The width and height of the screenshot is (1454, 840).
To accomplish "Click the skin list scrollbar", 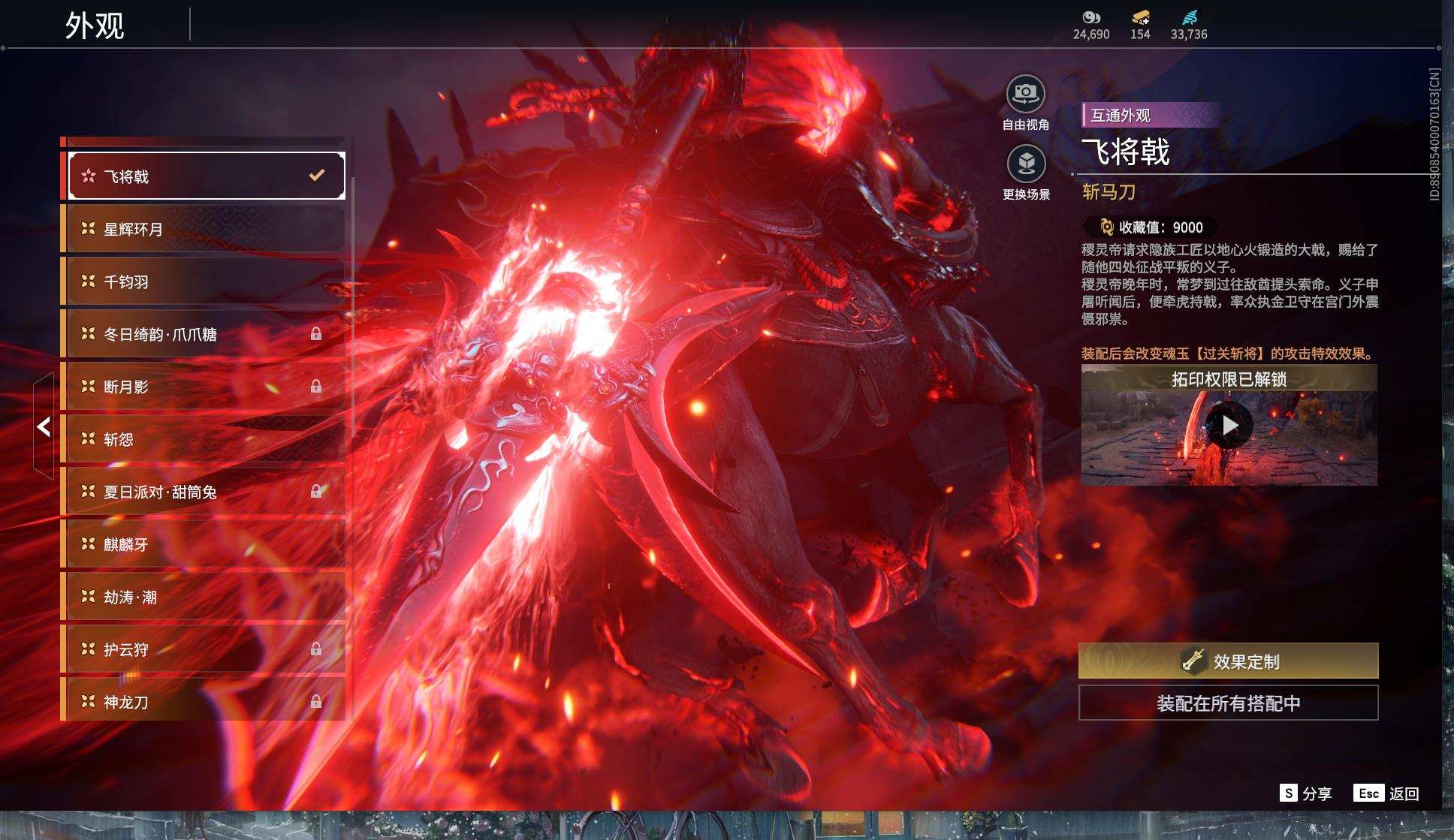I will (352, 306).
